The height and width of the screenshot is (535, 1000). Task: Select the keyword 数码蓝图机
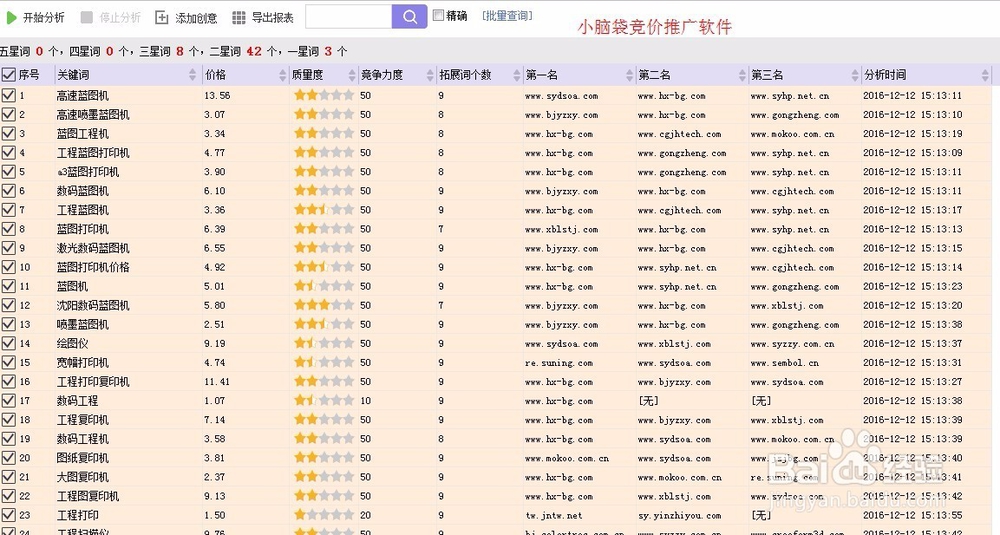(82, 191)
